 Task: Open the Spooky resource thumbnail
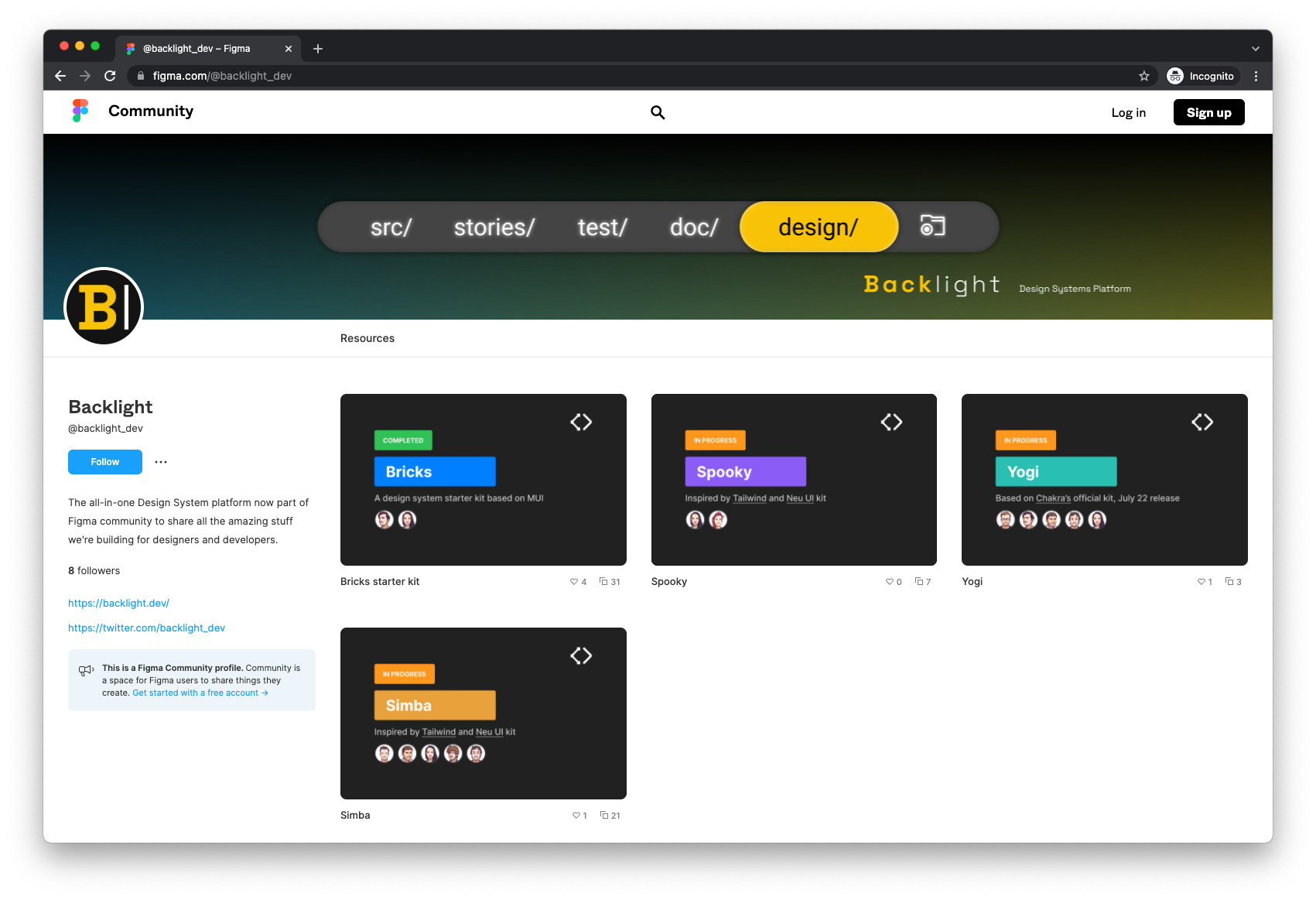click(x=794, y=480)
